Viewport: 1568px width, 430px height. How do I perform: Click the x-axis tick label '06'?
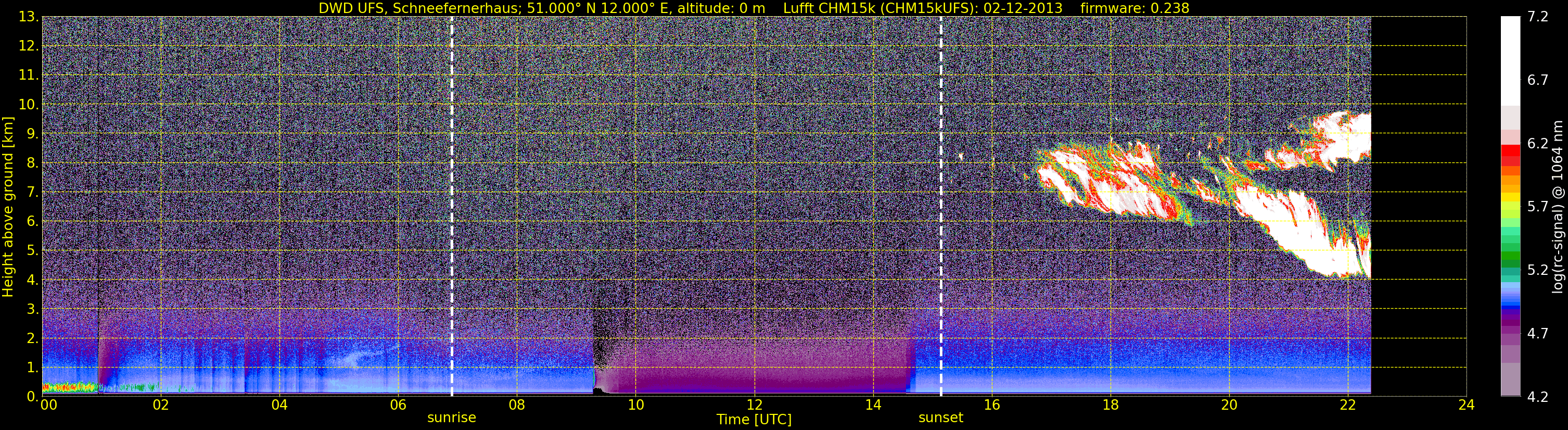coord(398,405)
